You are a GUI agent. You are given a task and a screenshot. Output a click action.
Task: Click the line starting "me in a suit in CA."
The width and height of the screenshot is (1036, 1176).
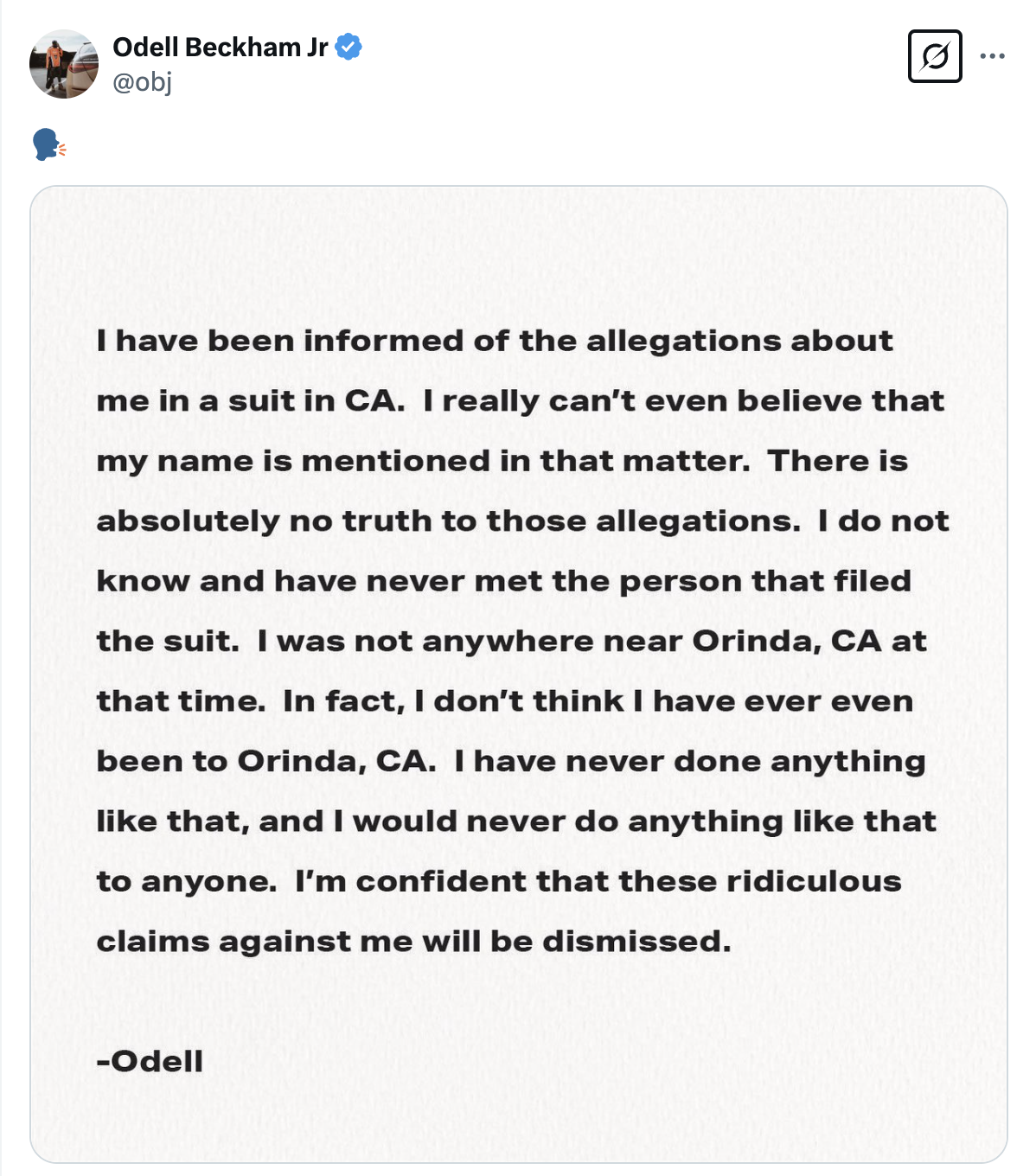(x=521, y=401)
